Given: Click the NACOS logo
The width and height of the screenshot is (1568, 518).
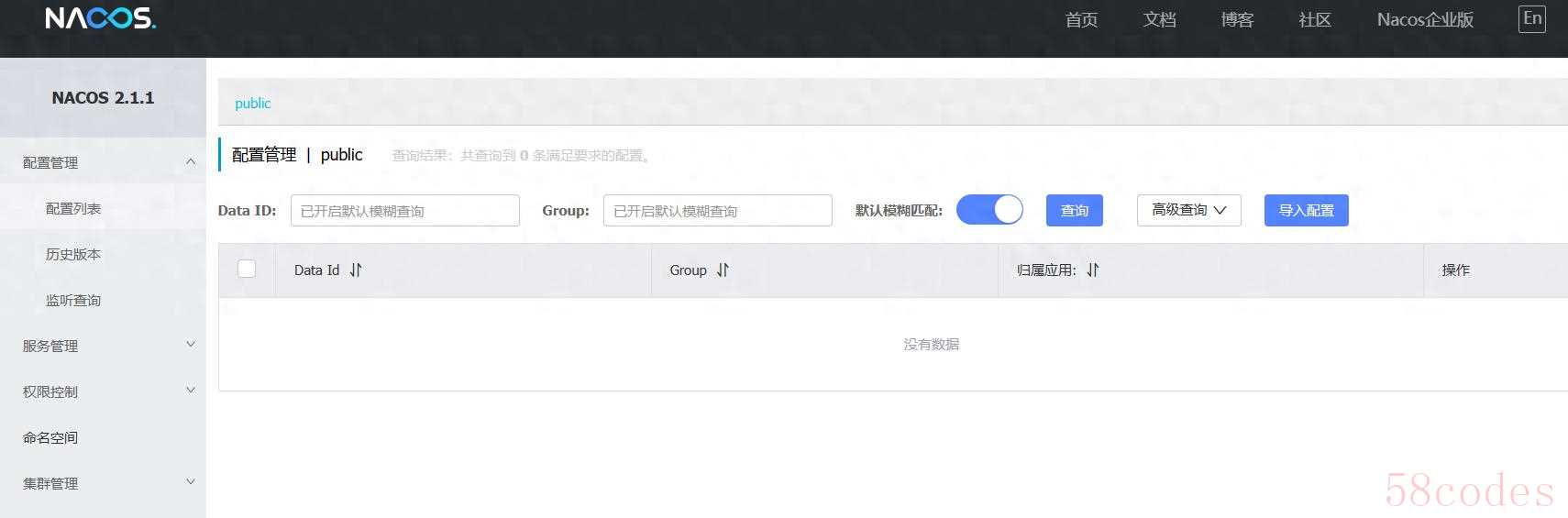Looking at the screenshot, I should tap(101, 18).
